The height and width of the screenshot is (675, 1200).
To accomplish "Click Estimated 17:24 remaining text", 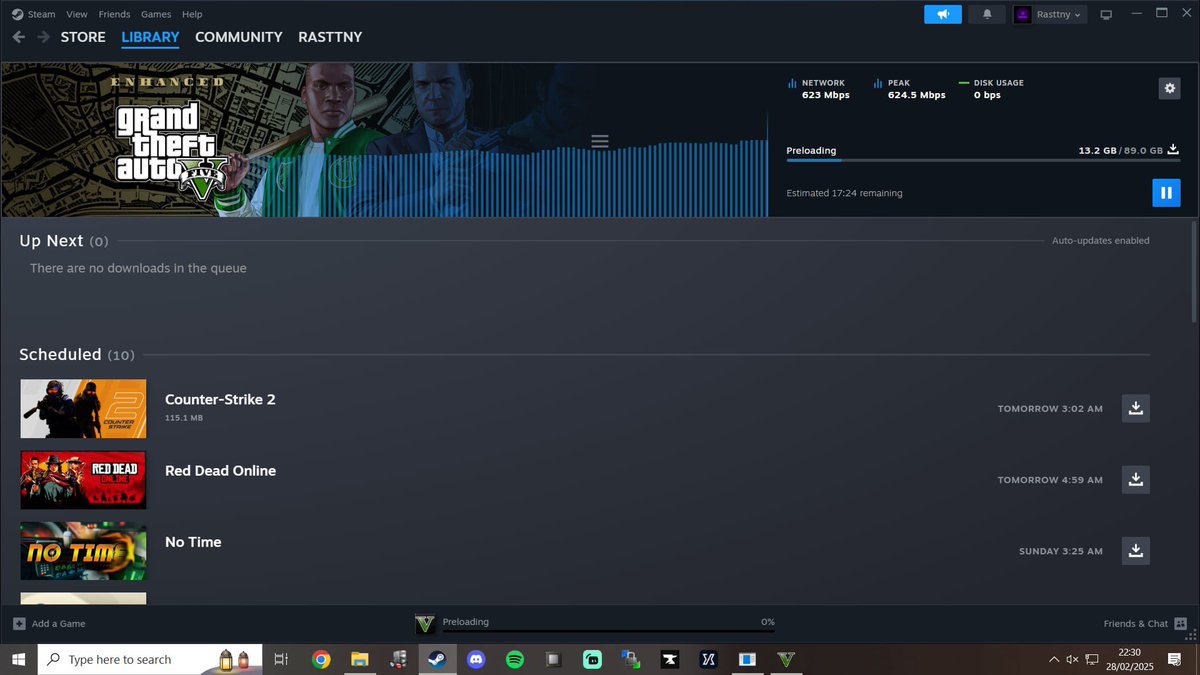I will tap(844, 193).
